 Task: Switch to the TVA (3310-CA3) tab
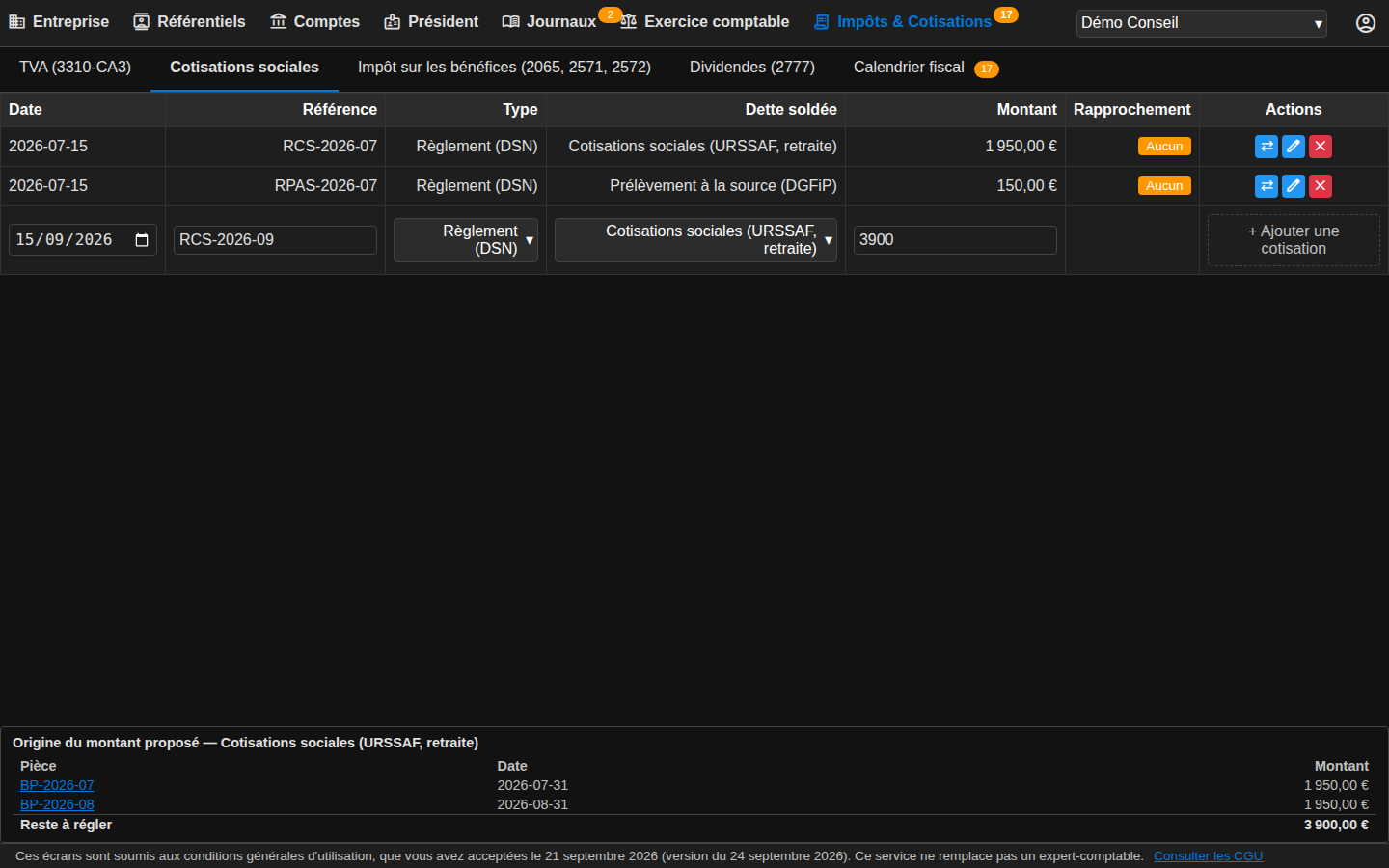tap(75, 68)
